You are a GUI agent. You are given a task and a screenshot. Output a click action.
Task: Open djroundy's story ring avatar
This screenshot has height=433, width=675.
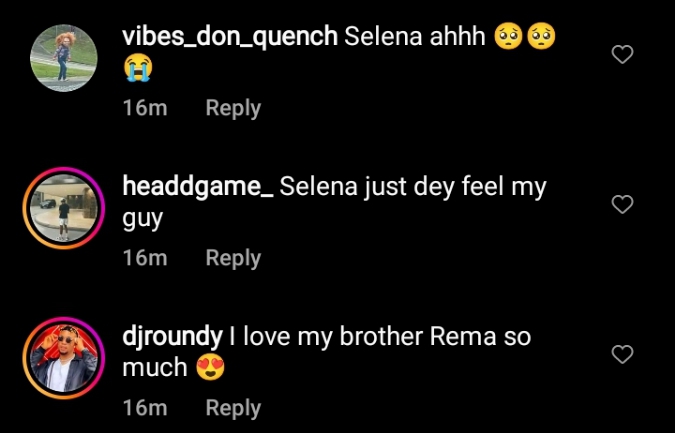(63, 357)
